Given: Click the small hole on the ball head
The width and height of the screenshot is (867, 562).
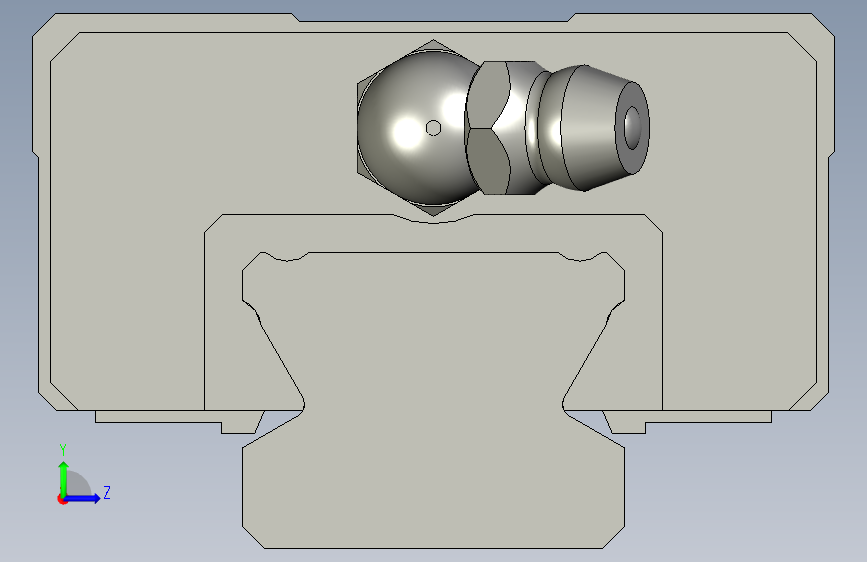Looking at the screenshot, I should (x=434, y=128).
